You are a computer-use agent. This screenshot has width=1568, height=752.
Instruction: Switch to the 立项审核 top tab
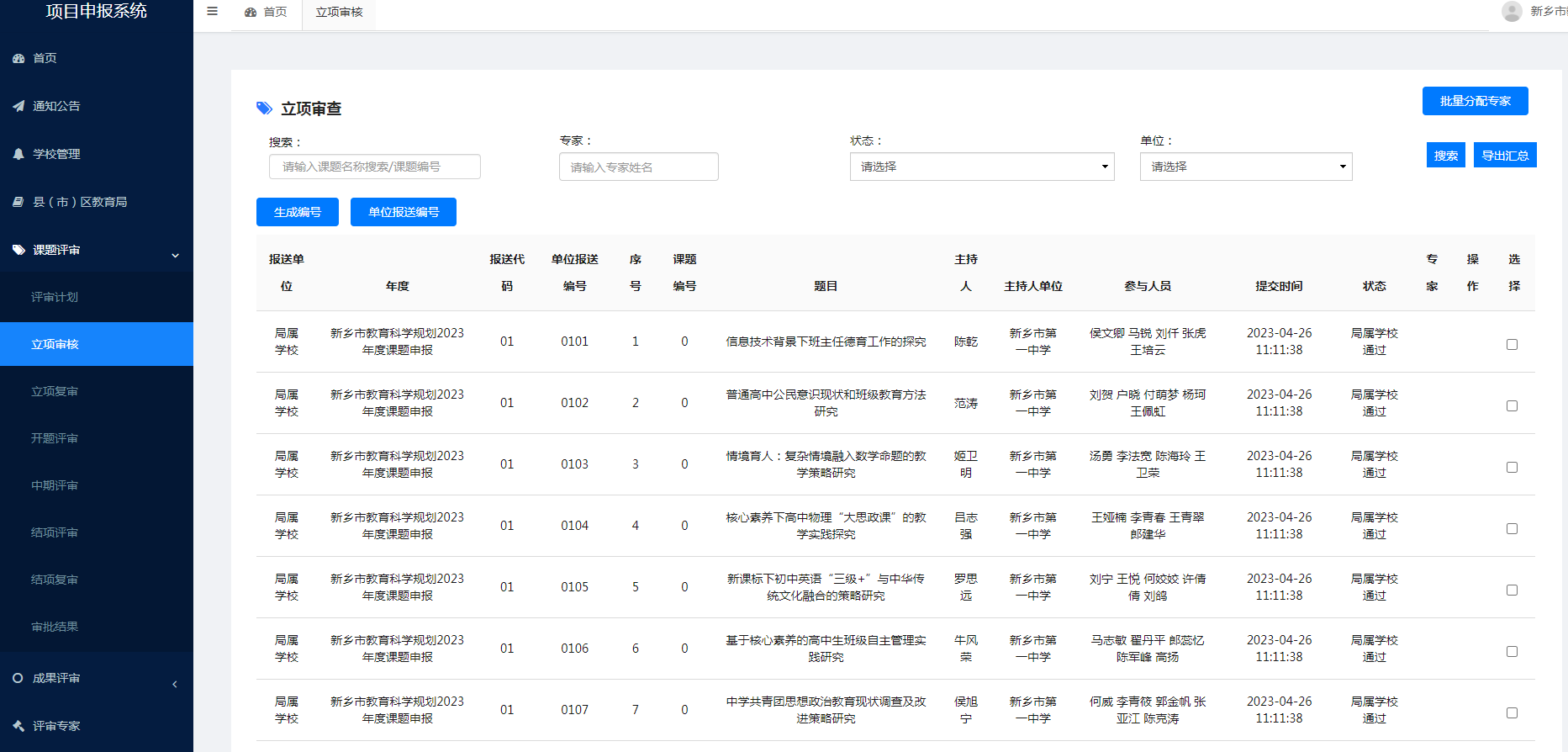click(339, 12)
